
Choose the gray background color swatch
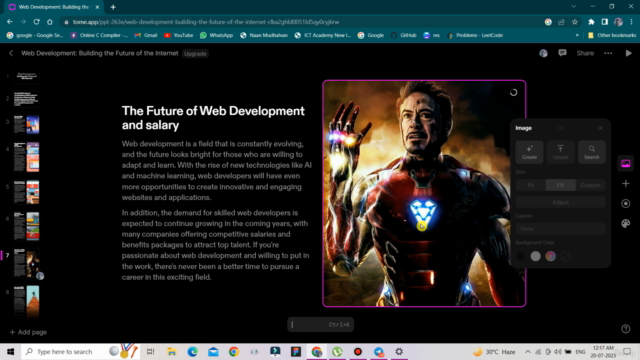(x=536, y=256)
